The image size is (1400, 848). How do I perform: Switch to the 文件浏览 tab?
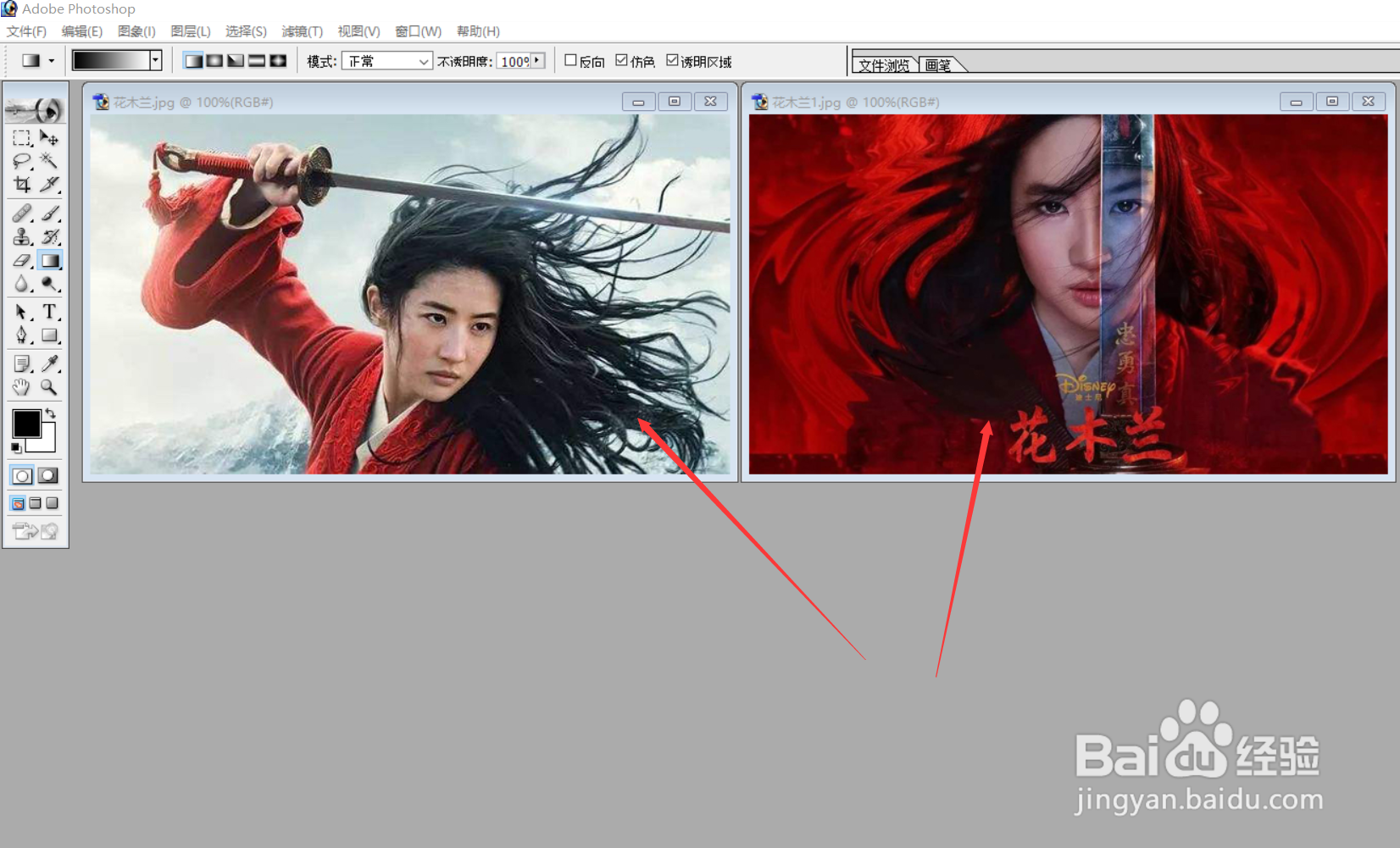(885, 65)
